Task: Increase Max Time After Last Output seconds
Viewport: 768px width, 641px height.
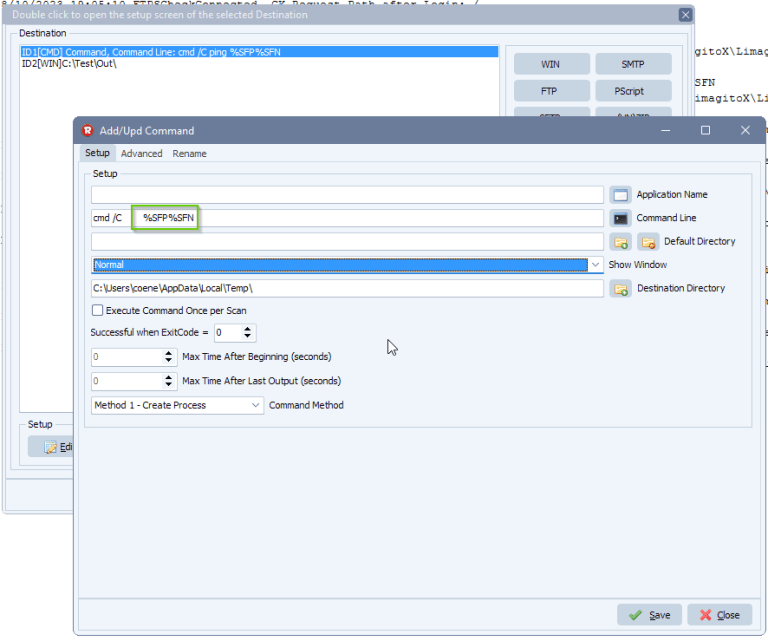Action: tap(168, 378)
